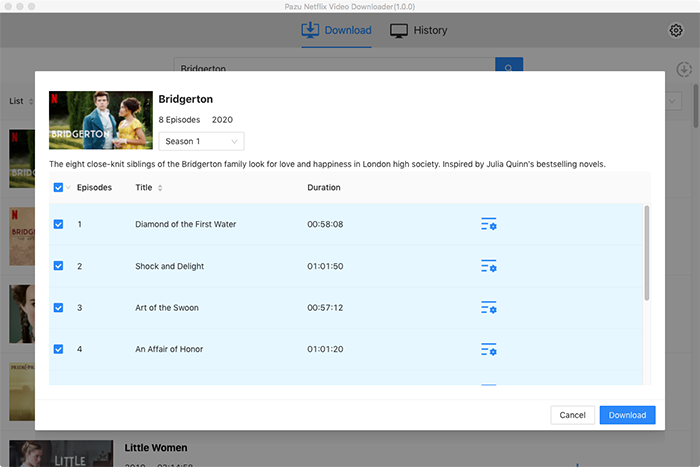Open the List view sort selector
This screenshot has height=467, width=700.
click(x=21, y=101)
